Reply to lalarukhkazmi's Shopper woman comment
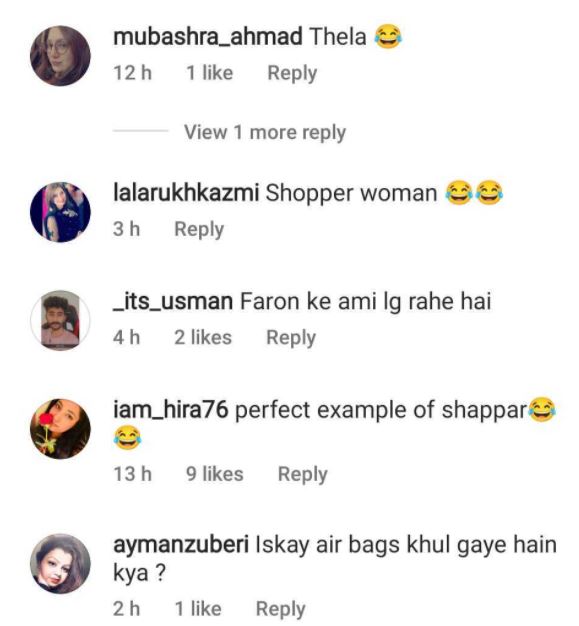This screenshot has width=579, height=626. coord(199,230)
